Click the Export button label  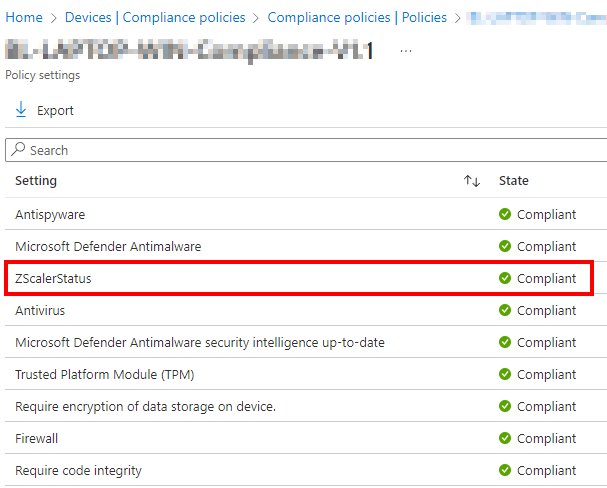tap(55, 111)
